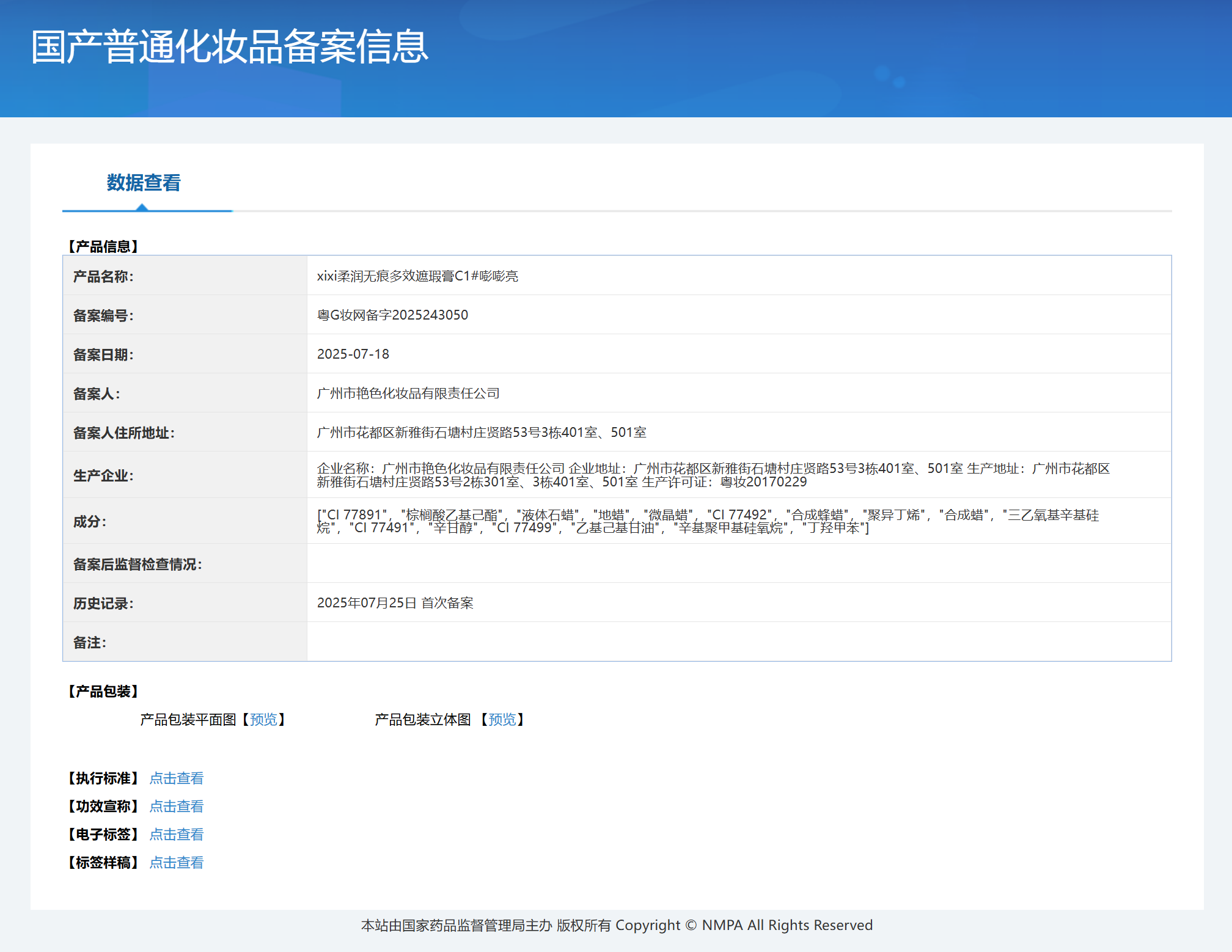The image size is (1232, 952).
Task: Click the 备案人住所地址 row label
Action: point(124,433)
